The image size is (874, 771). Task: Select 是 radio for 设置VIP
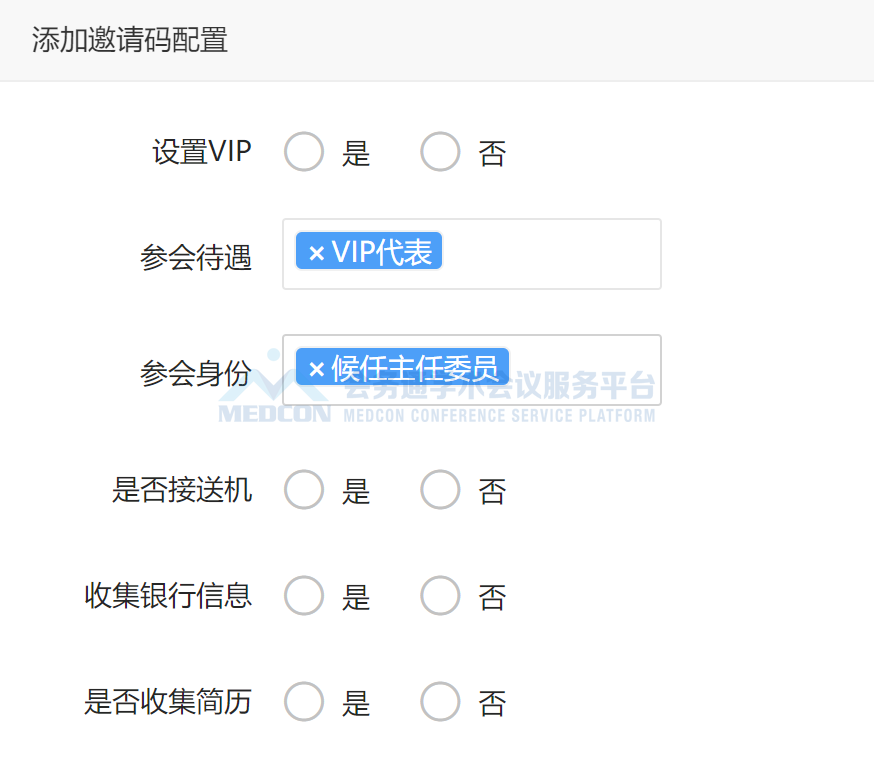[304, 152]
